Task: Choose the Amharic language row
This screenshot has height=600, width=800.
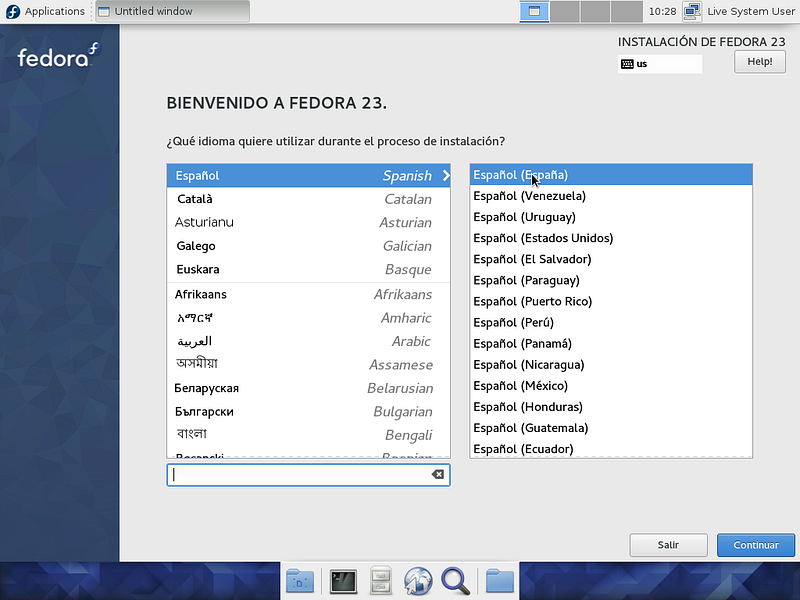Action: 308,318
